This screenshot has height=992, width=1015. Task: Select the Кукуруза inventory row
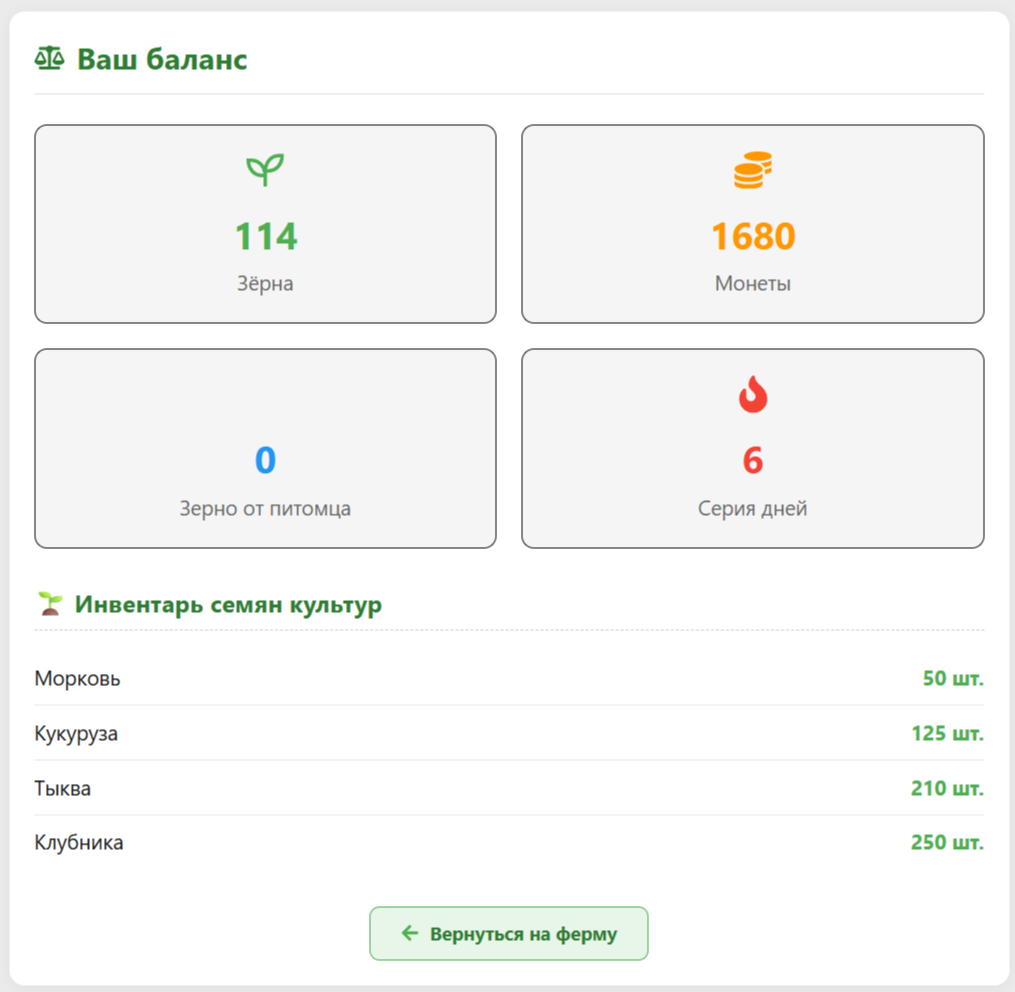(508, 733)
